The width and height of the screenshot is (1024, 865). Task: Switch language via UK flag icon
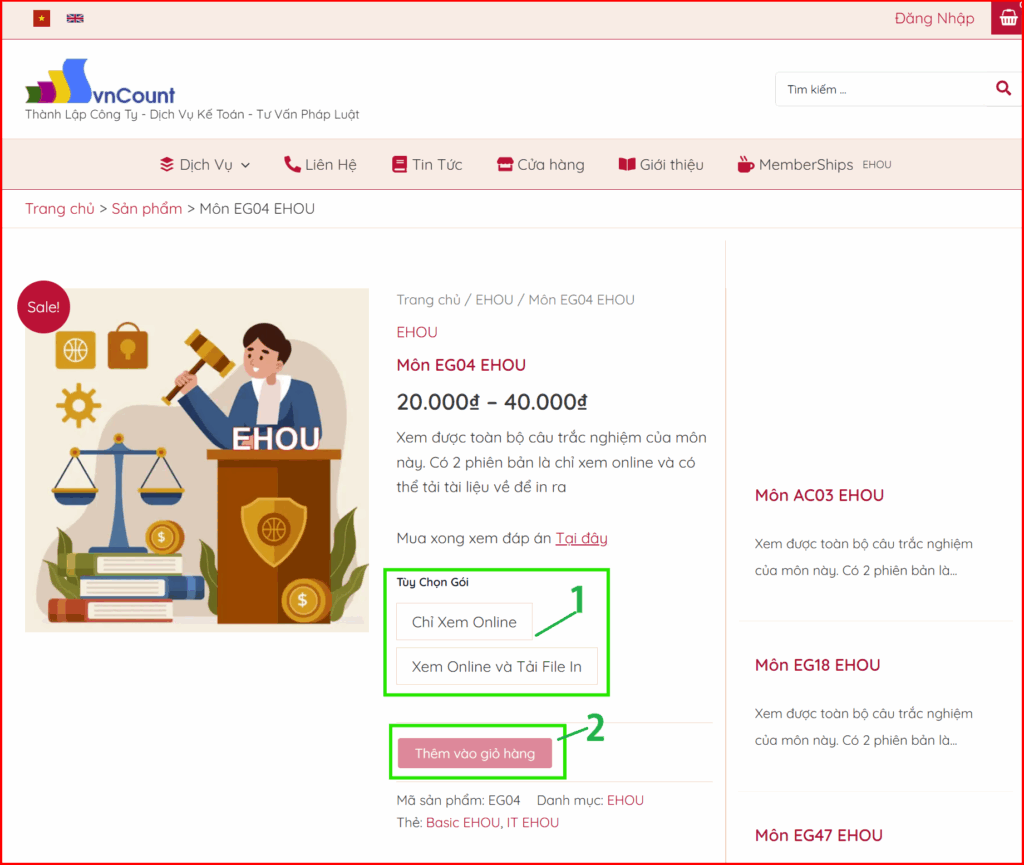point(75,18)
